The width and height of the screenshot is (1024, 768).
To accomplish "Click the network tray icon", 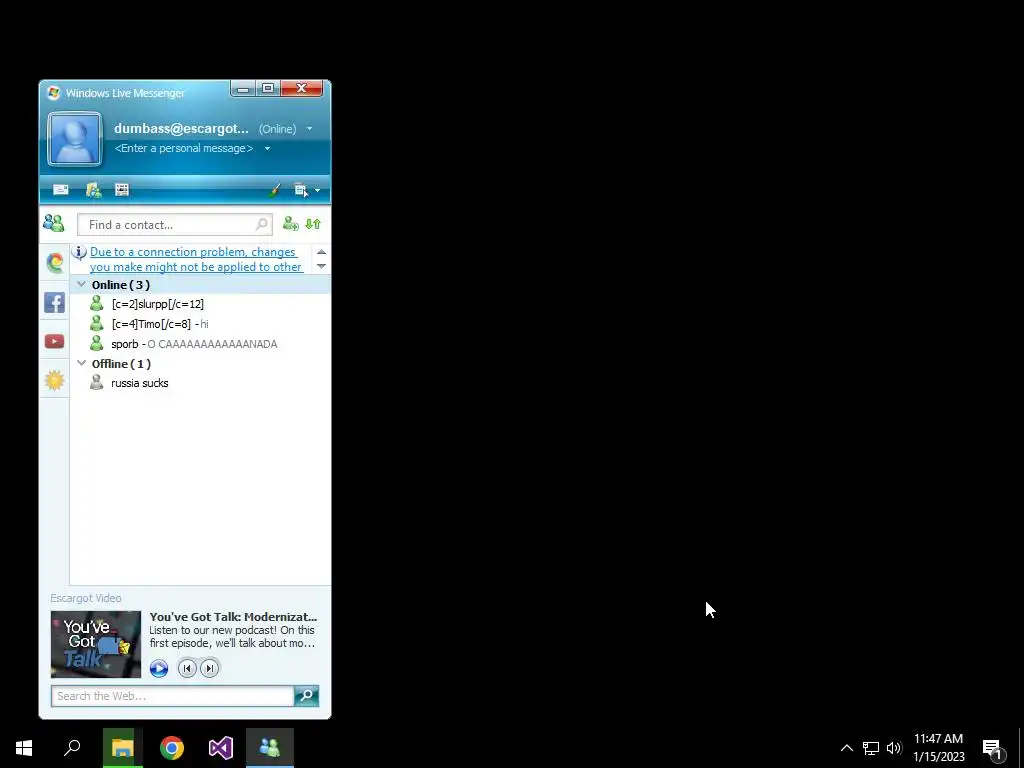I will click(x=871, y=748).
